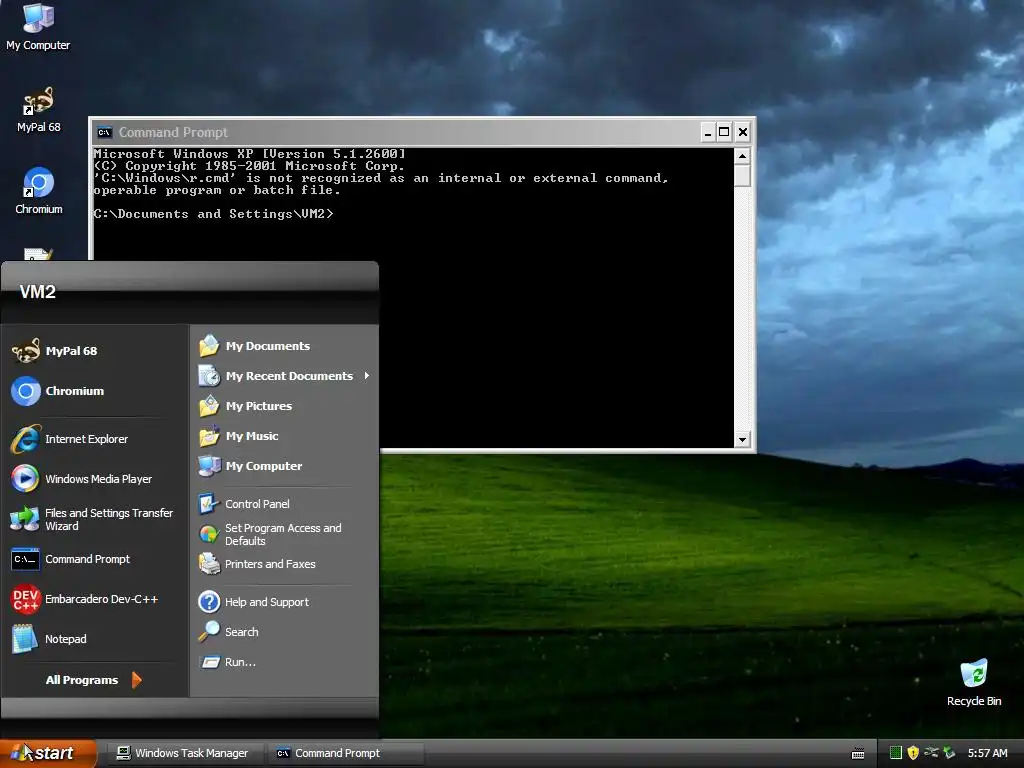Open Search from the Start menu
The image size is (1024, 768).
[284, 632]
